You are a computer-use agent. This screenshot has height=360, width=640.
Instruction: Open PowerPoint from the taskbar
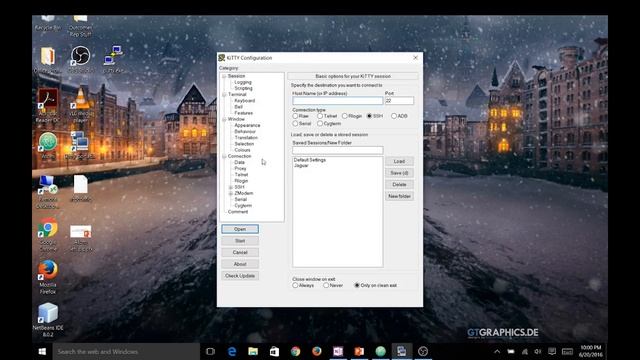click(x=359, y=351)
